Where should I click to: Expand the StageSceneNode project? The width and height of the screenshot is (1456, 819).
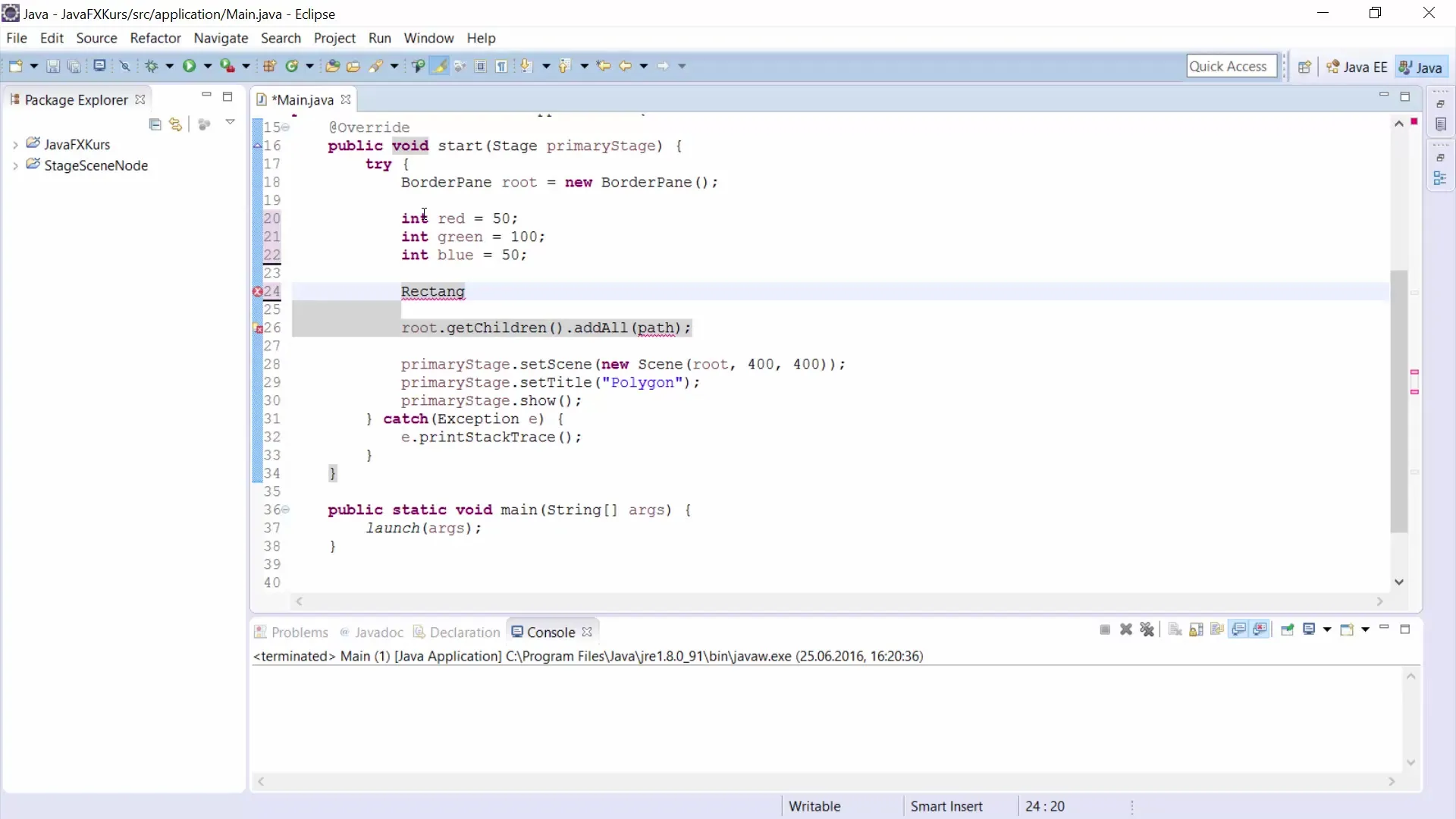pos(15,165)
